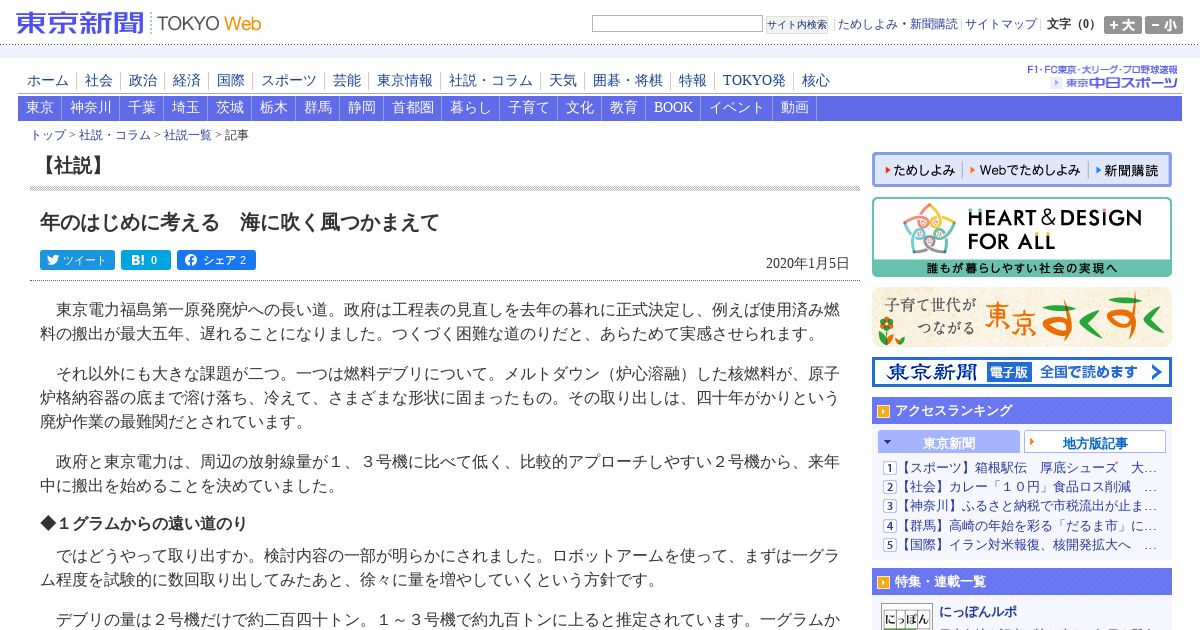Click the Webでためしよみ button
Image resolution: width=1200 pixels, height=630 pixels.
point(1024,170)
